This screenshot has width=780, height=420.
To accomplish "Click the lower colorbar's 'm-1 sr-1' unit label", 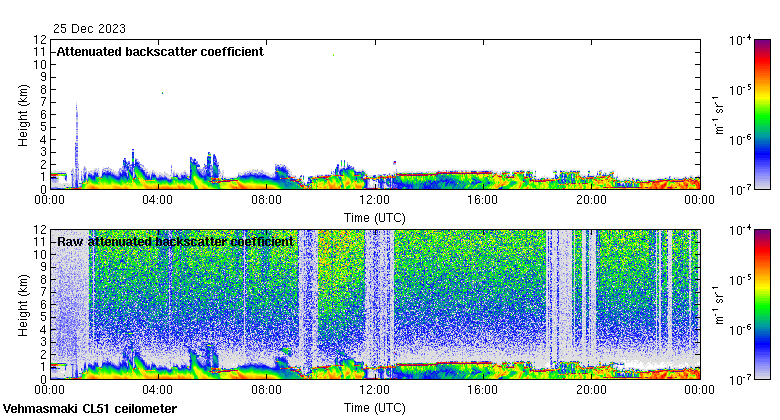I will point(718,306).
